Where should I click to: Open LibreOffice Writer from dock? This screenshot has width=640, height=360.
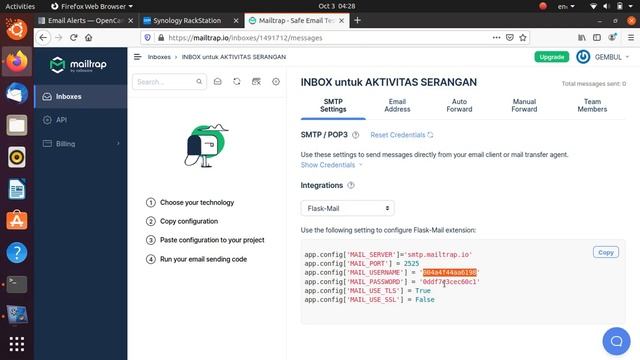click(17, 189)
